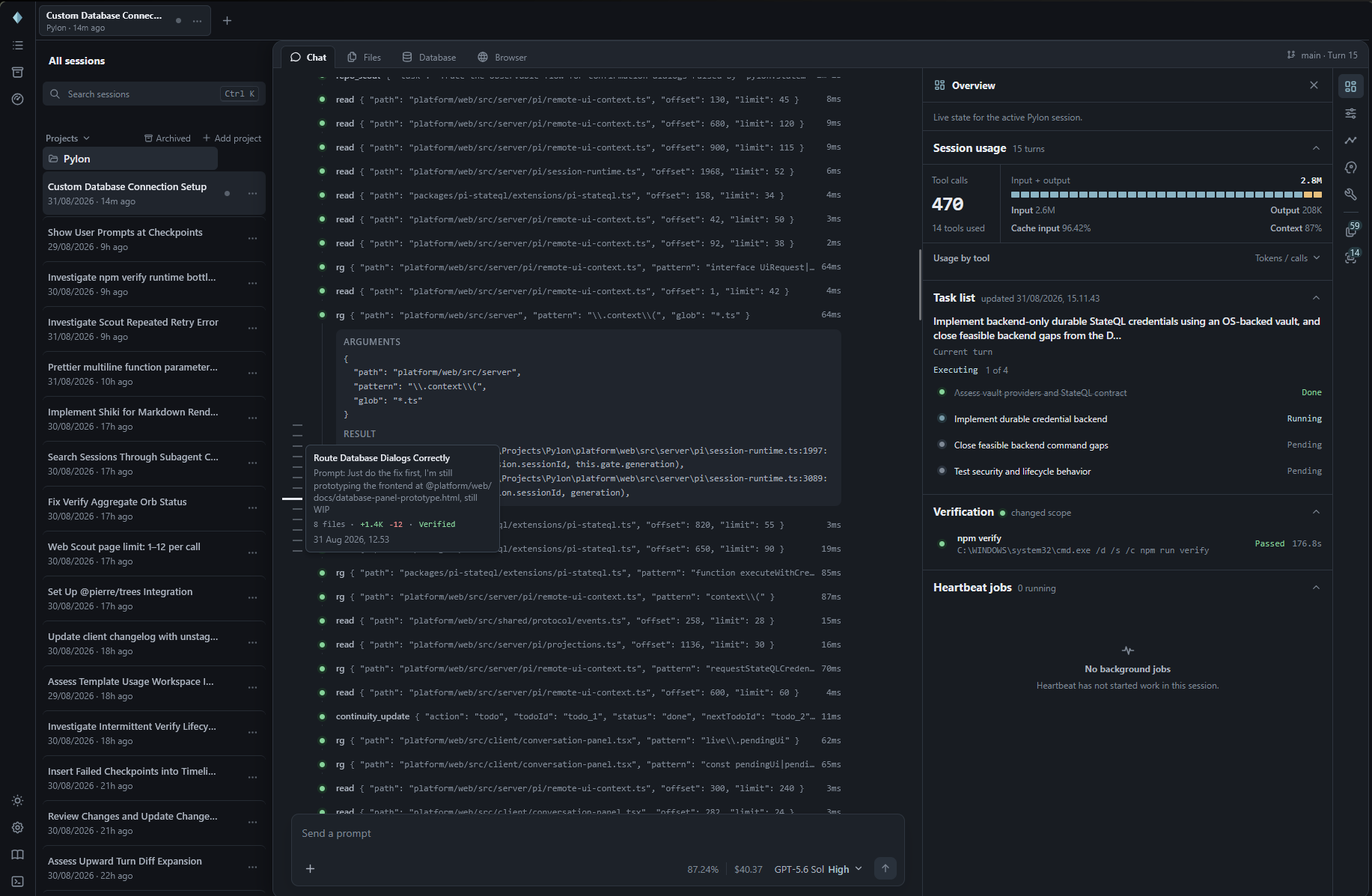Viewport: 1372px width, 896px height.
Task: Click the main · Turn 15 branch label
Action: [1329, 55]
